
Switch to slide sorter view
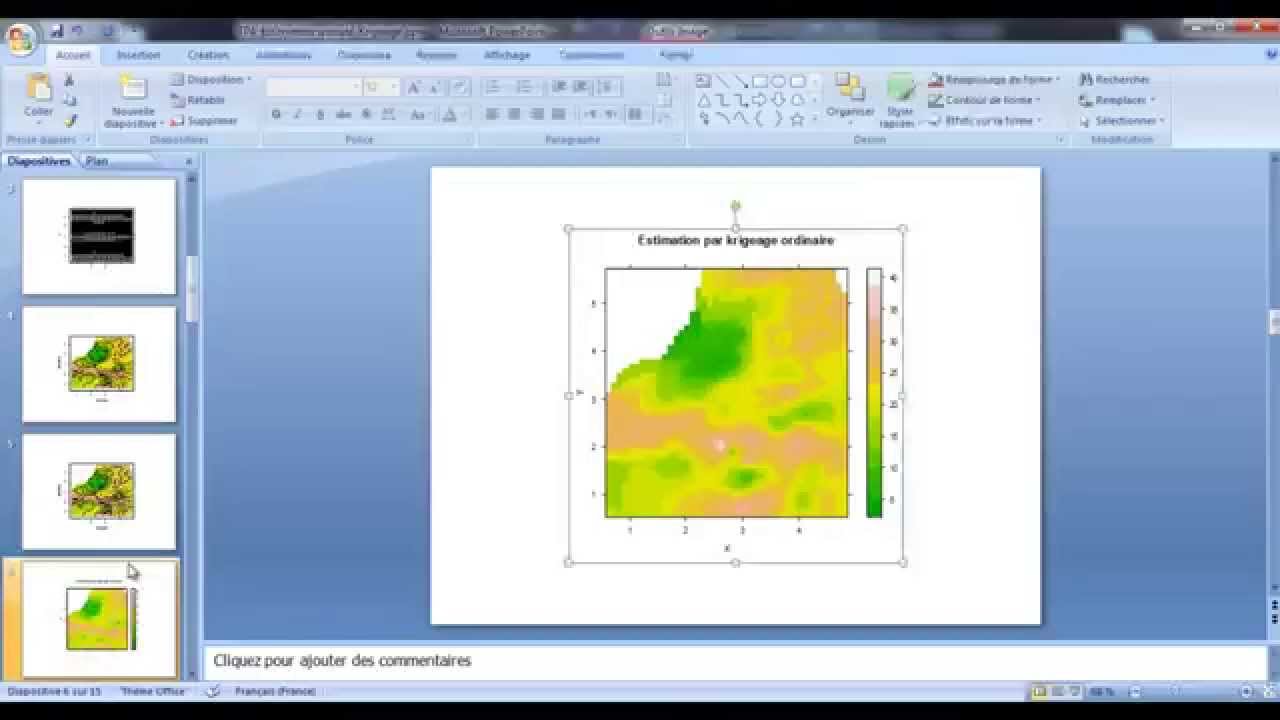(1057, 691)
